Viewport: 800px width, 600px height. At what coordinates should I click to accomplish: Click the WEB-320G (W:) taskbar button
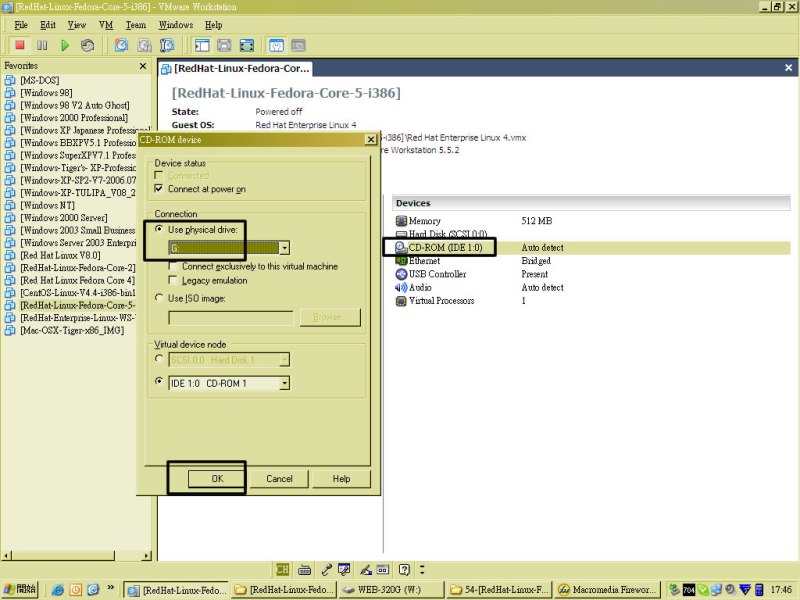(391, 590)
